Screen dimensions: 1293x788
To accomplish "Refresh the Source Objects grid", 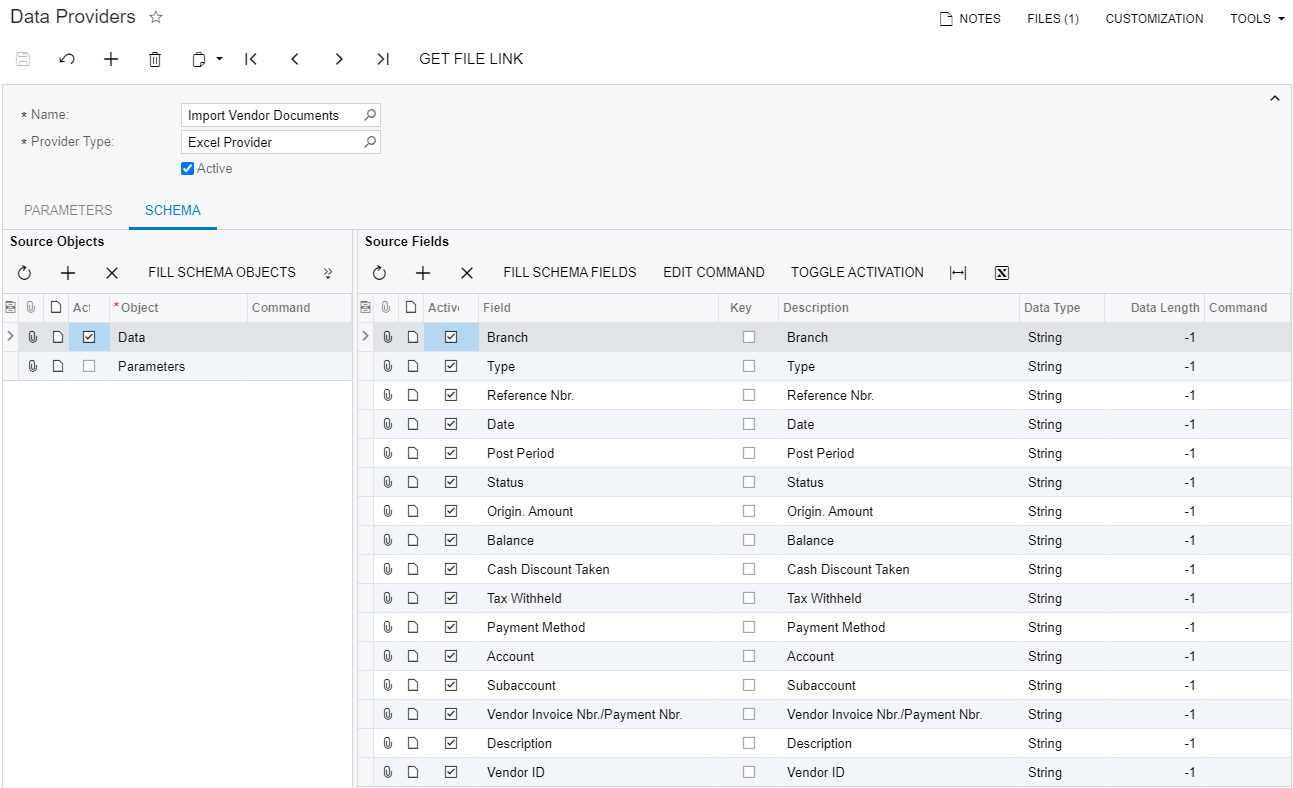I will pos(25,273).
